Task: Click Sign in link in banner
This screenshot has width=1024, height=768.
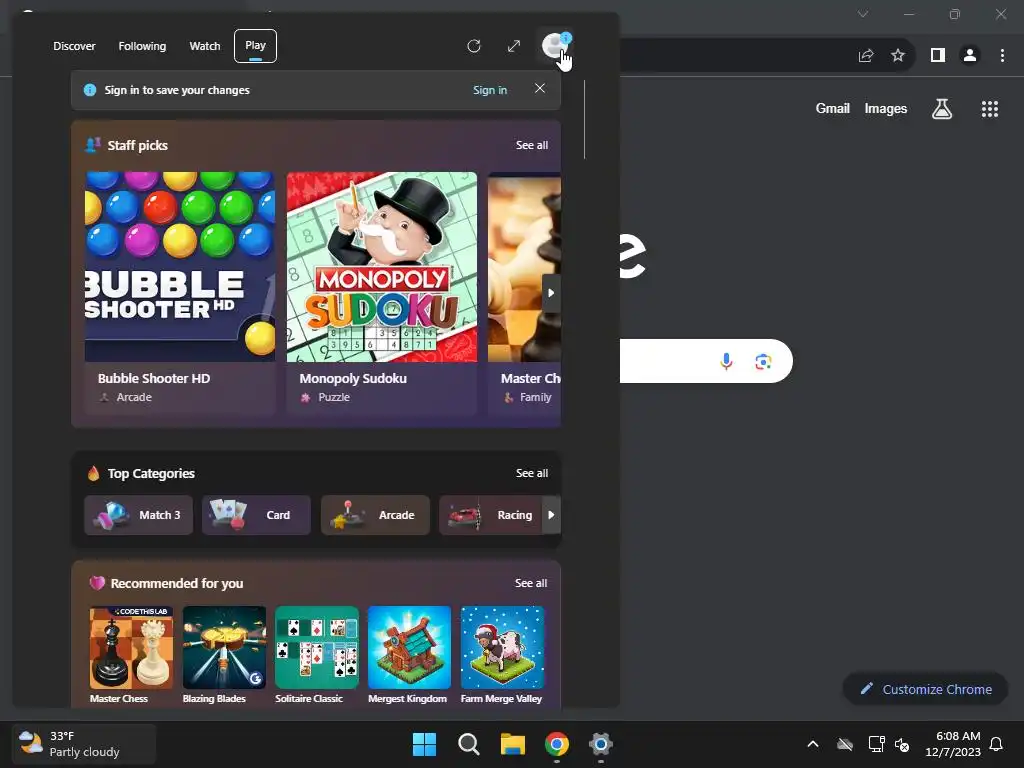Action: pyautogui.click(x=490, y=90)
